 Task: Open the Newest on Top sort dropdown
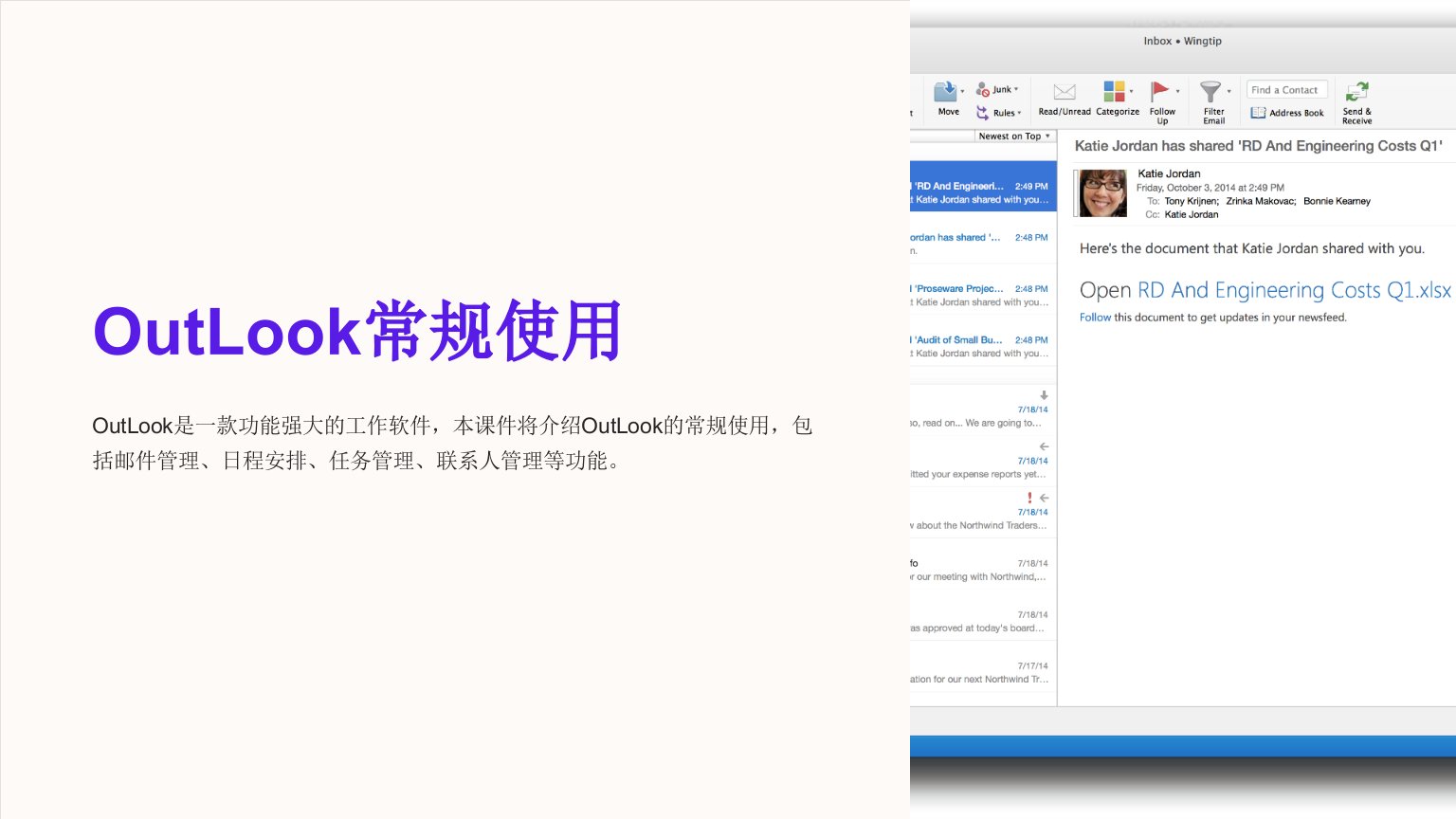1014,136
